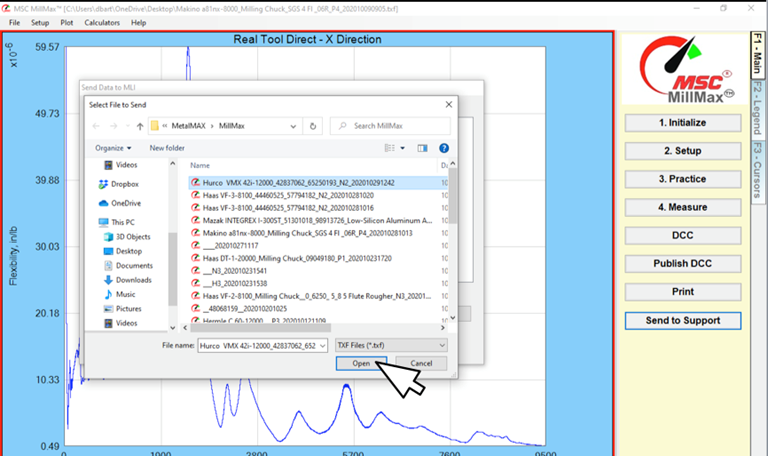Close the Select File to Send dialog
The width and height of the screenshot is (768, 456).
[x=449, y=104]
